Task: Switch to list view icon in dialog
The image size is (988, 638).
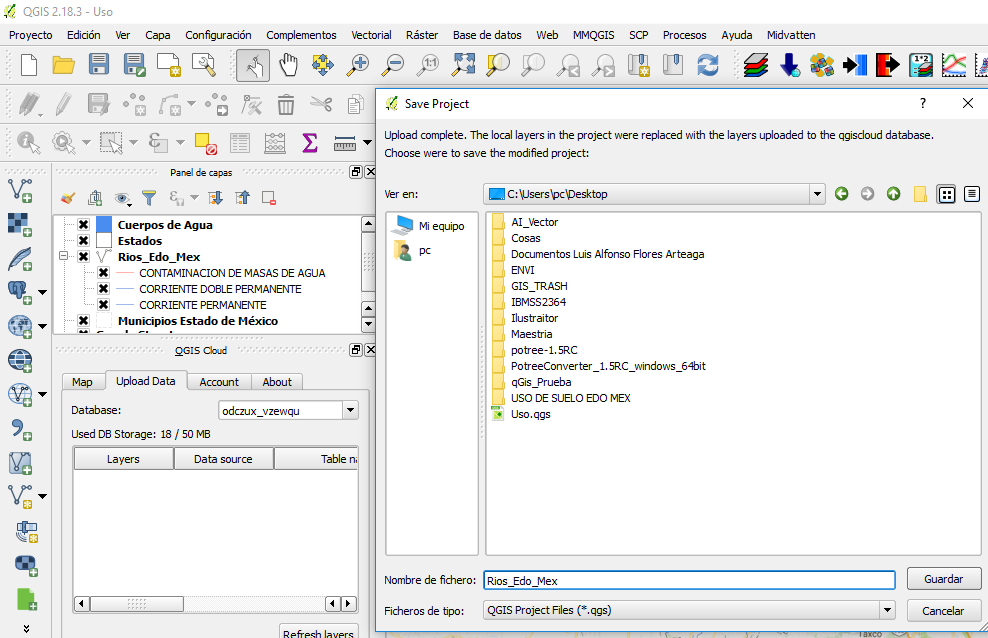Action: 946,195
